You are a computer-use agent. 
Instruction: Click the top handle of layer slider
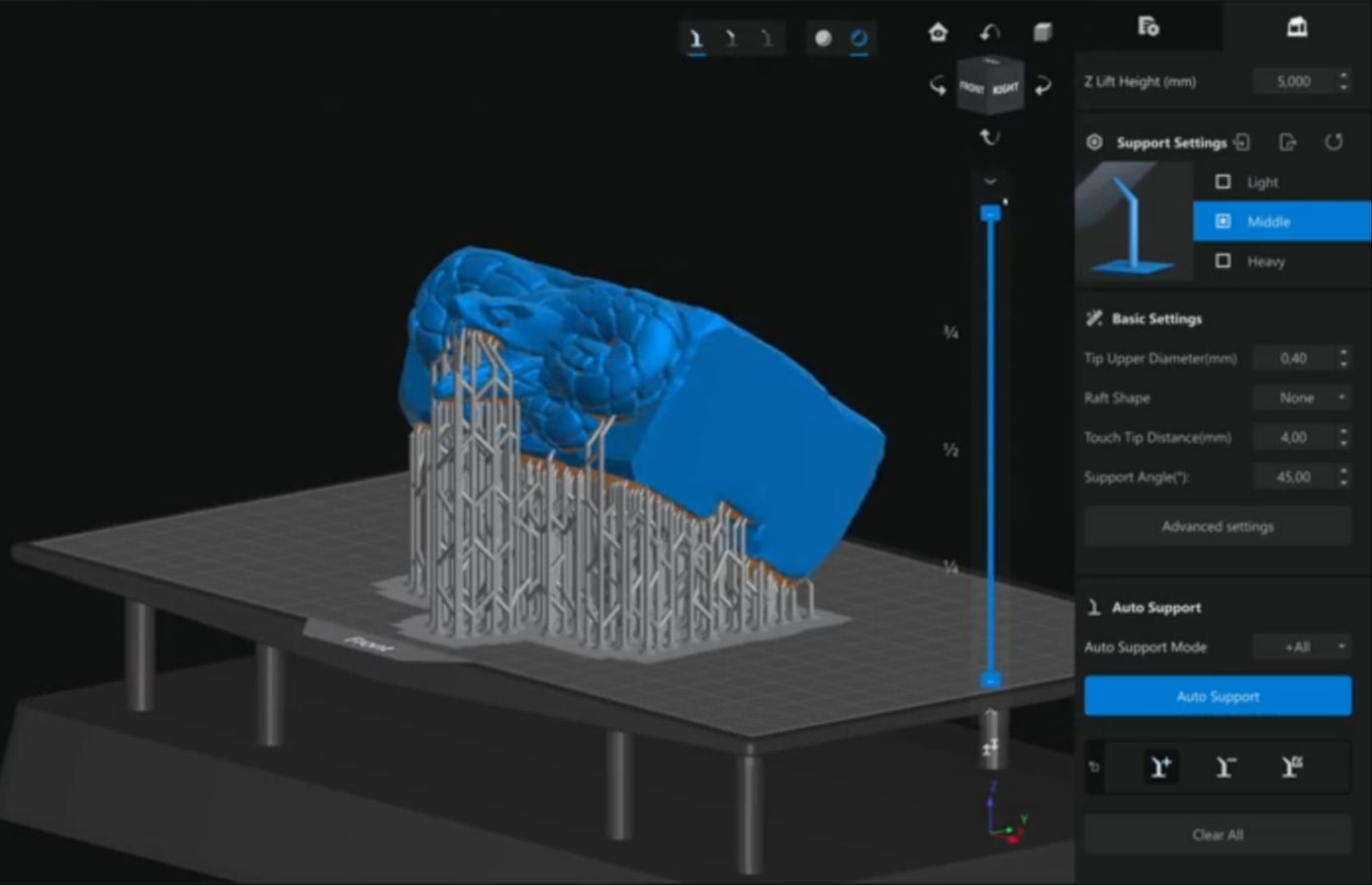tap(990, 213)
